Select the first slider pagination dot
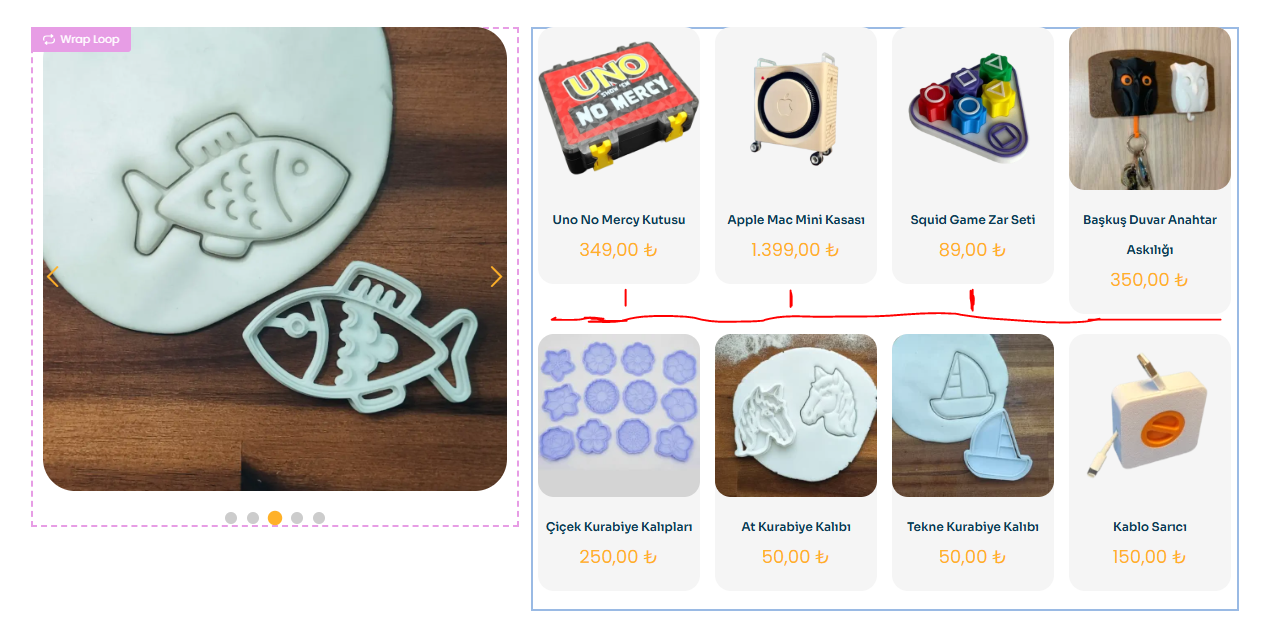The height and width of the screenshot is (636, 1279). (231, 518)
